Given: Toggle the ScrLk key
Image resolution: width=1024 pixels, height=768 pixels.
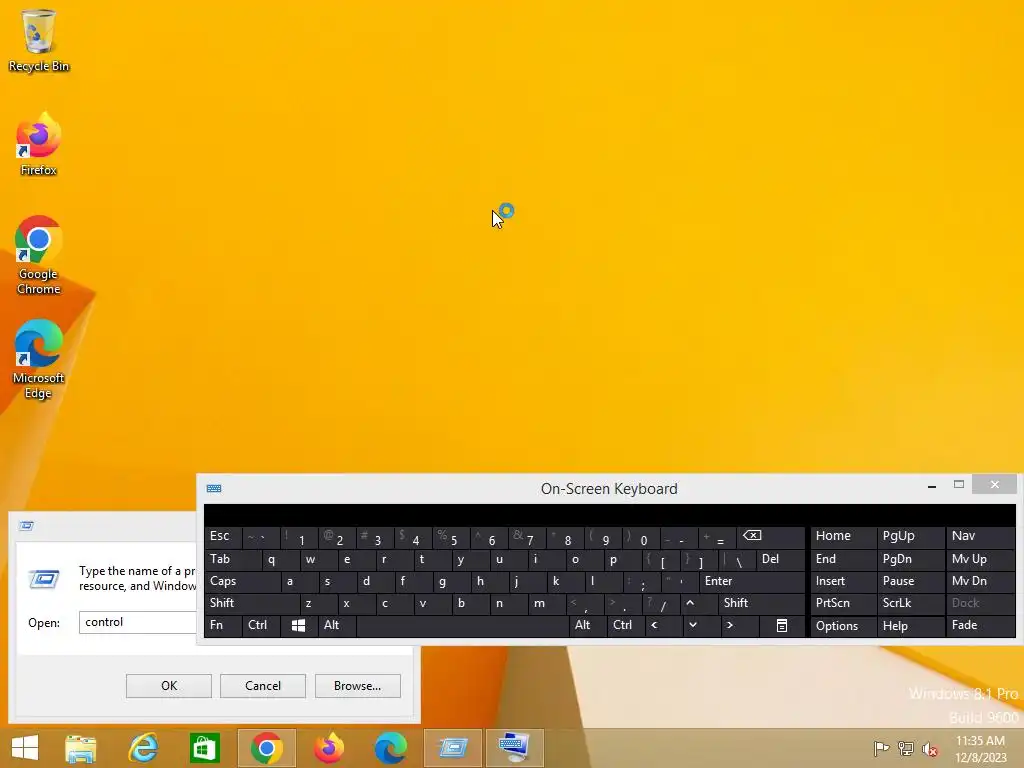Looking at the screenshot, I should (x=910, y=603).
